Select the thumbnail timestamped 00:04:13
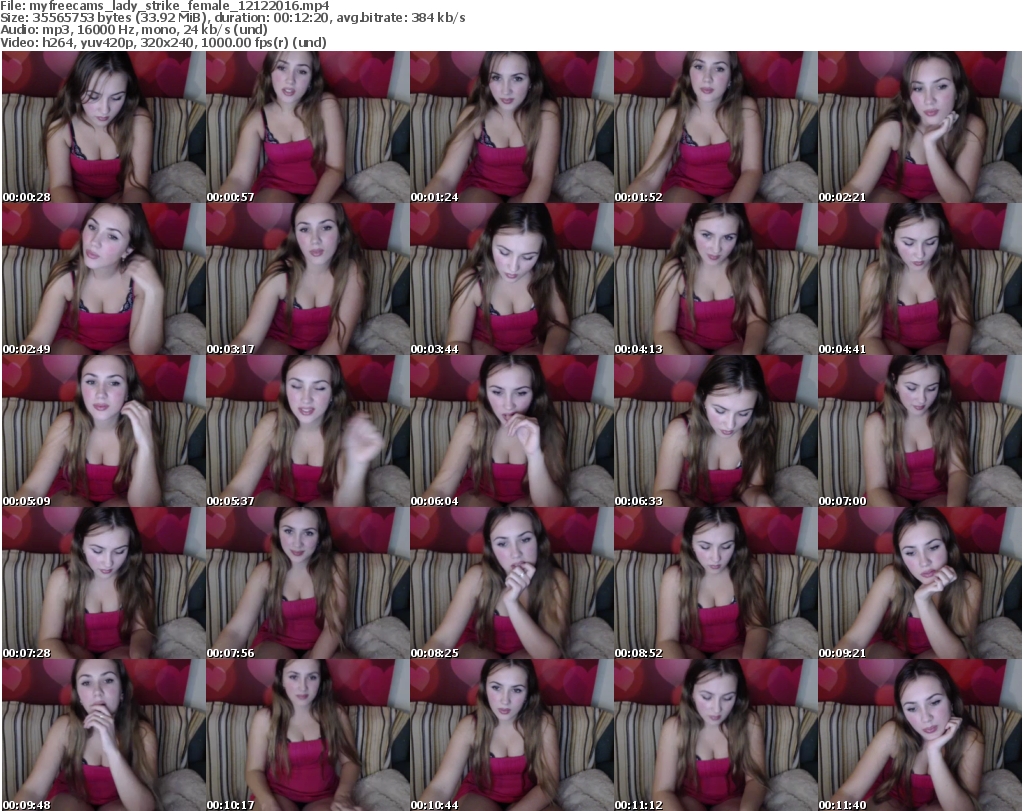This screenshot has width=1024, height=811. (715, 279)
